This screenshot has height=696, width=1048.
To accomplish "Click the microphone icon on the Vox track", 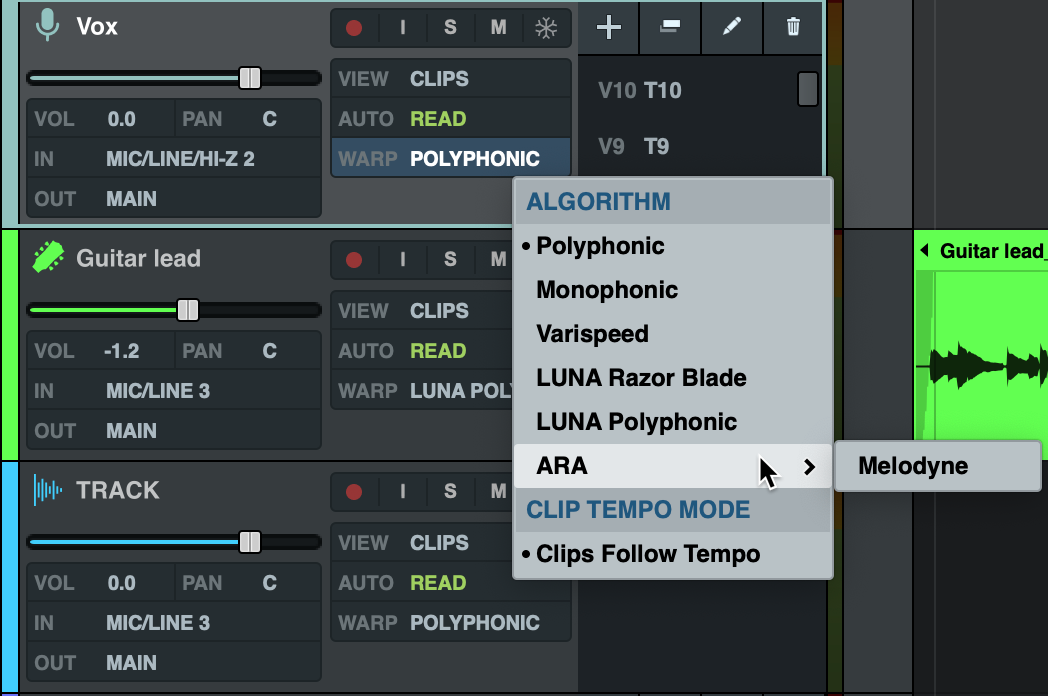I will click(x=49, y=27).
